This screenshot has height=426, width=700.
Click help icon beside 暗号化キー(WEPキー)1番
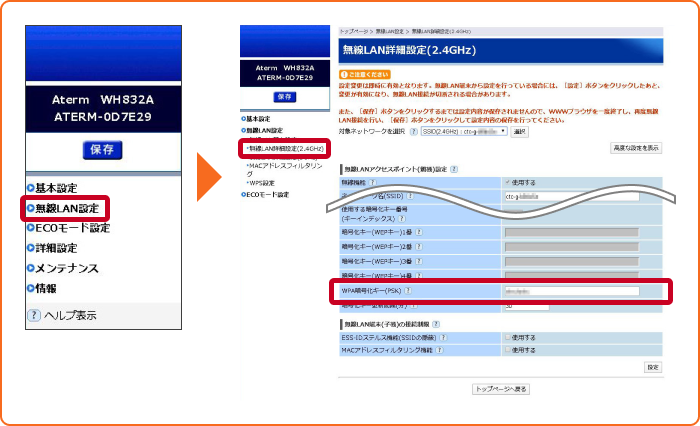coord(419,231)
